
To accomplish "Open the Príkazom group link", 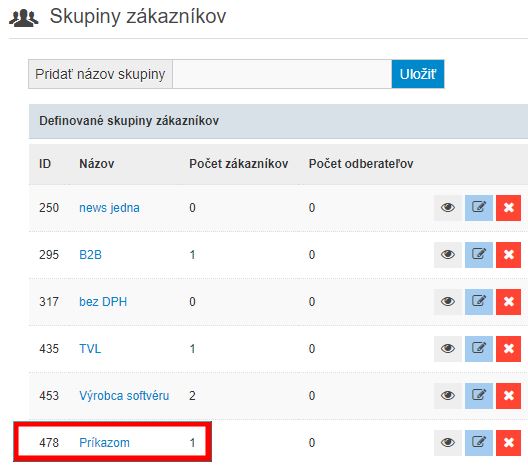I will (x=104, y=442).
